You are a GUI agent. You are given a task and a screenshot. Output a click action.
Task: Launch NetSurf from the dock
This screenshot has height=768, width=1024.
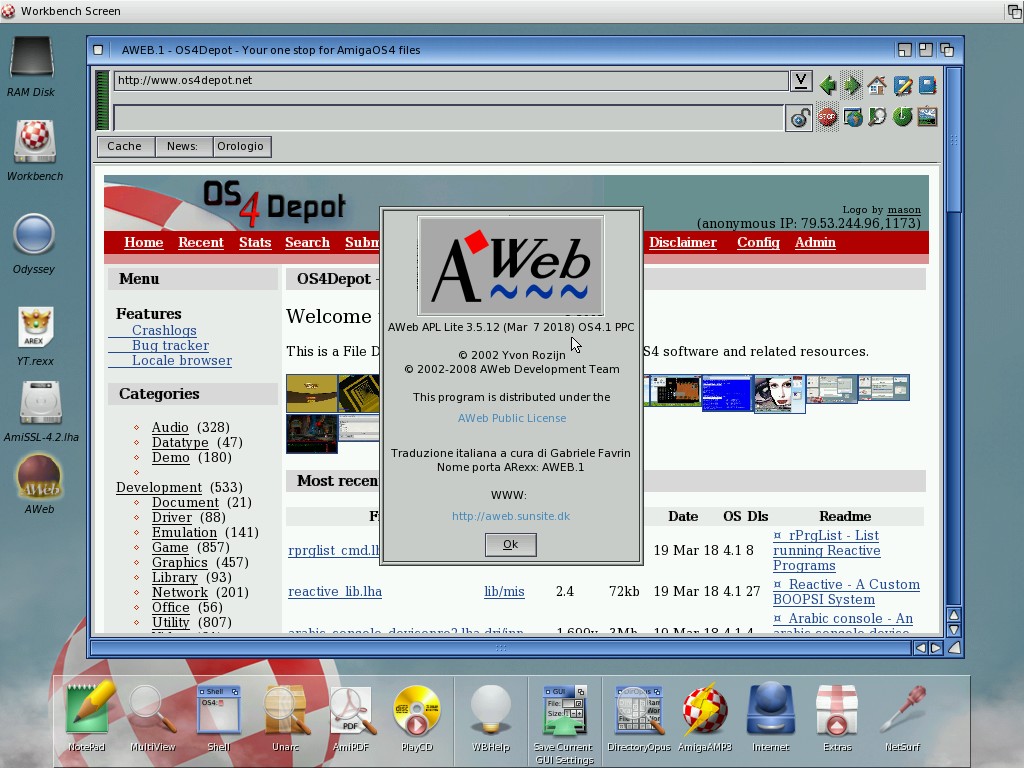902,716
